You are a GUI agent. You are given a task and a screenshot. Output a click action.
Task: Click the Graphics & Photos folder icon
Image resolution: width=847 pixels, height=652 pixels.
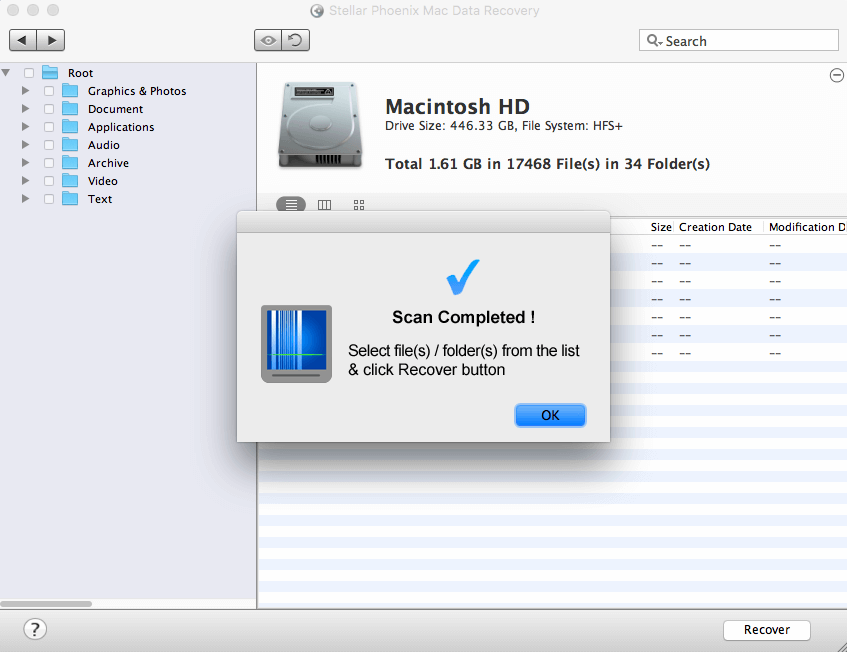click(x=70, y=91)
